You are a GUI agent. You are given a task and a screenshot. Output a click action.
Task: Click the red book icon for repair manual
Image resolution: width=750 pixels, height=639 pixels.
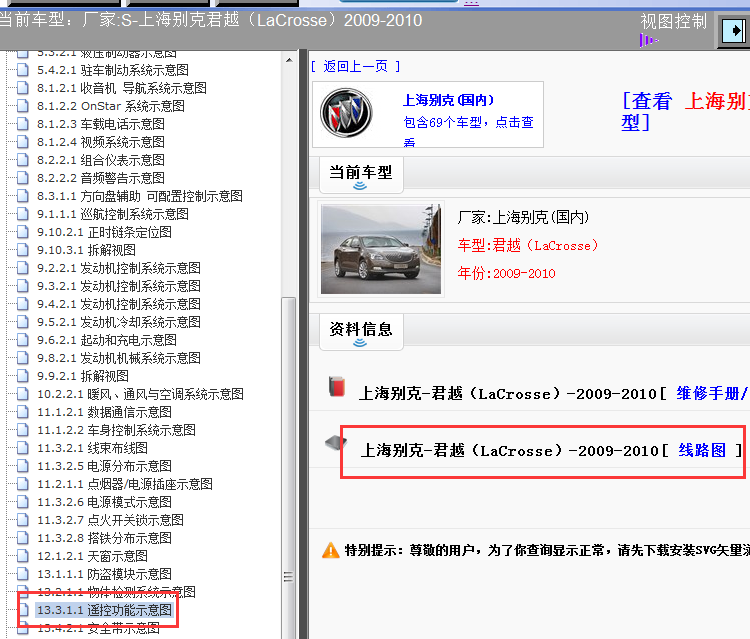click(x=337, y=386)
